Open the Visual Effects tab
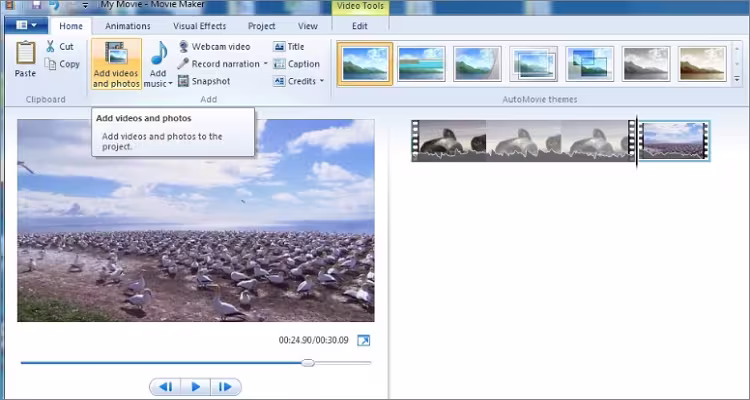Viewport: 750px width, 400px height. tap(199, 26)
